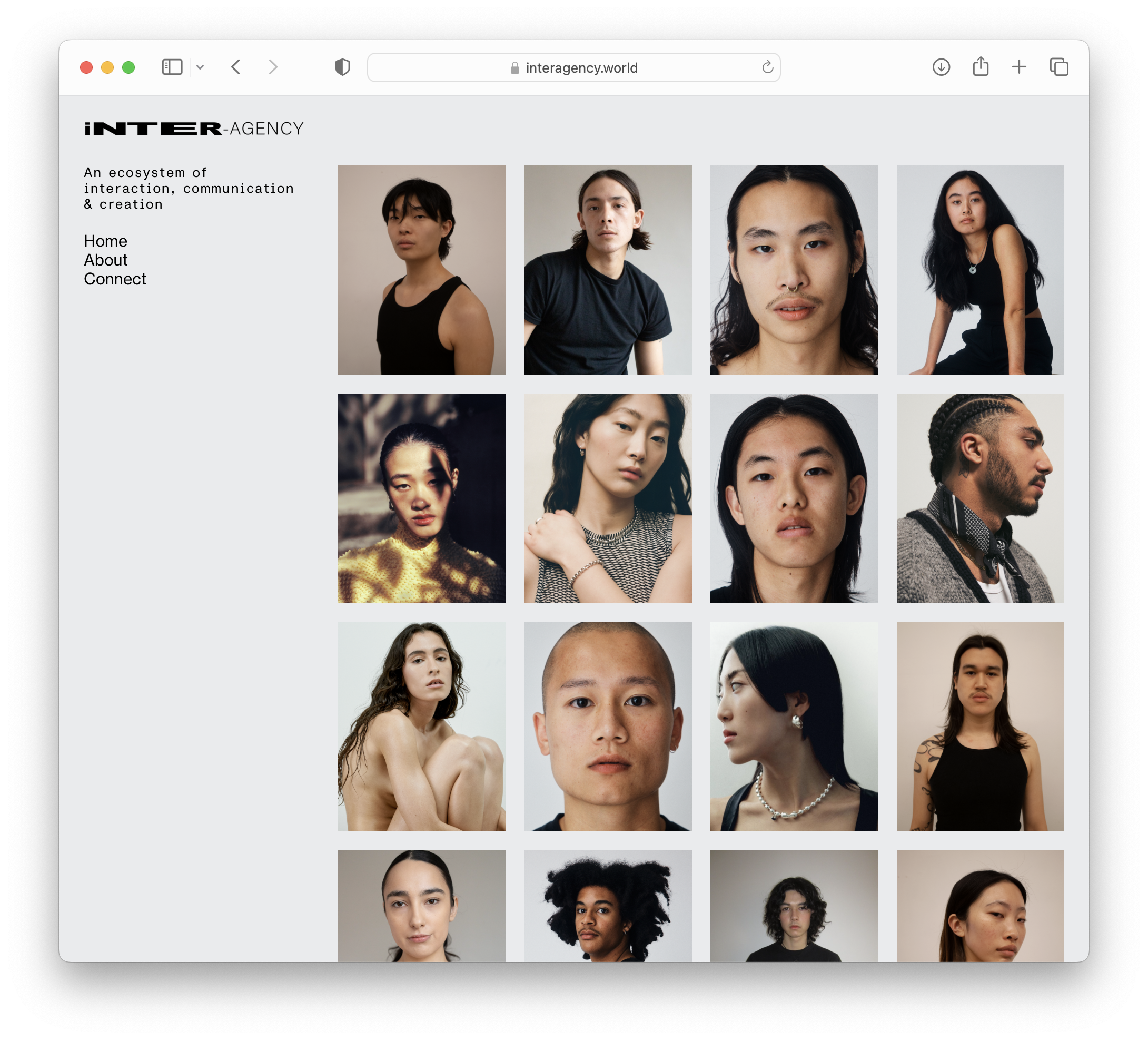
Task: Toggle the Safari sidebar
Action: point(172,67)
